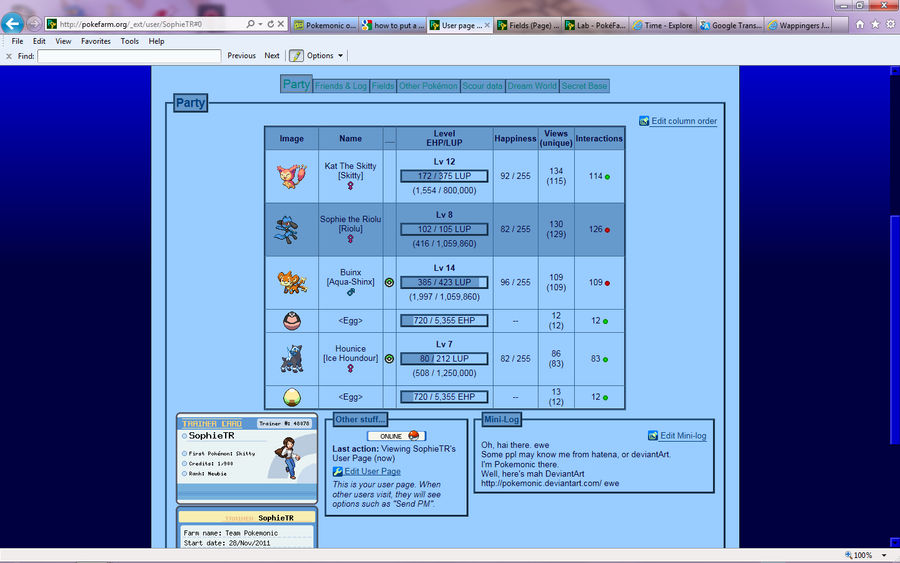The height and width of the screenshot is (563, 900).
Task: Click the Edit column order icon
Action: click(644, 121)
